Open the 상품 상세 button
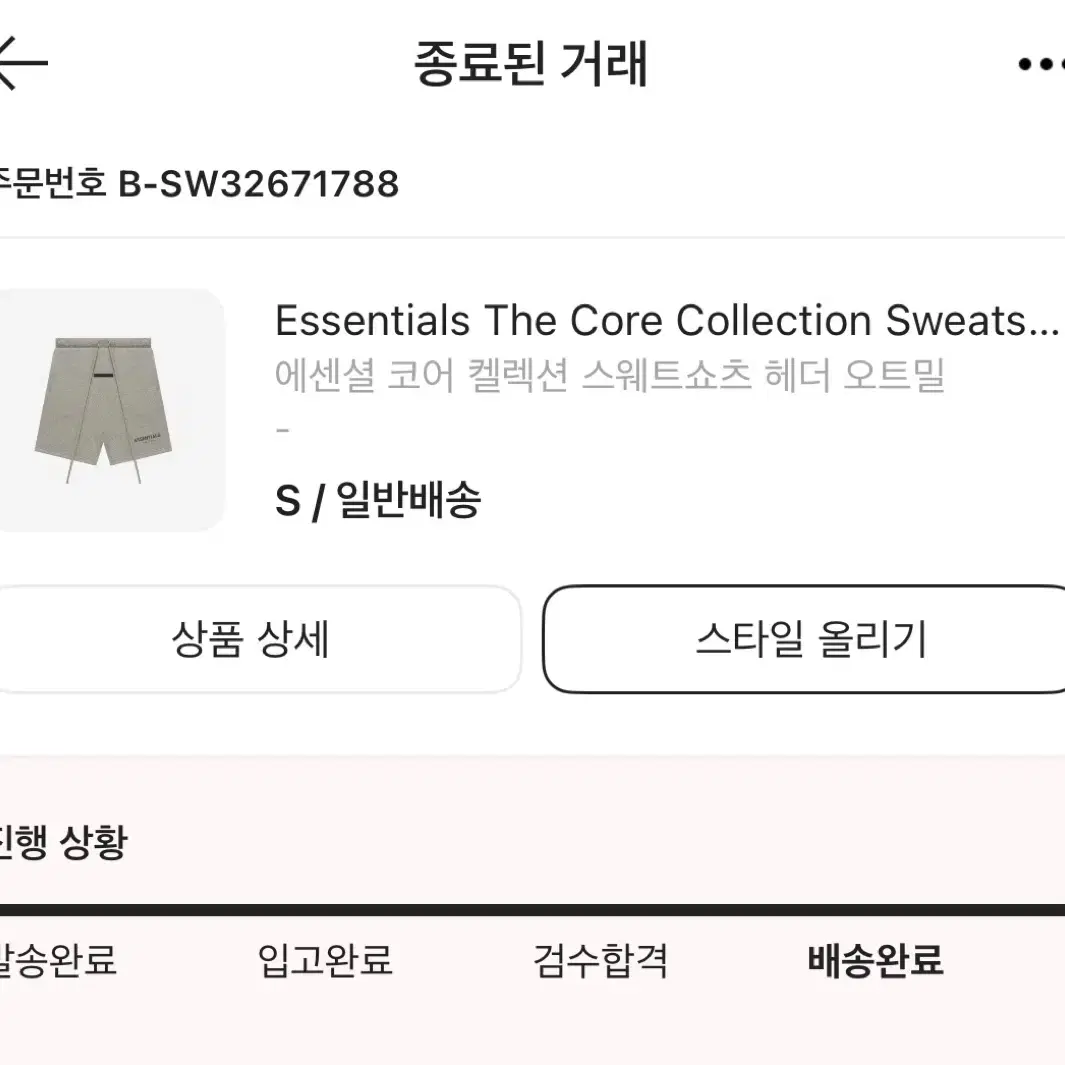 251,639
